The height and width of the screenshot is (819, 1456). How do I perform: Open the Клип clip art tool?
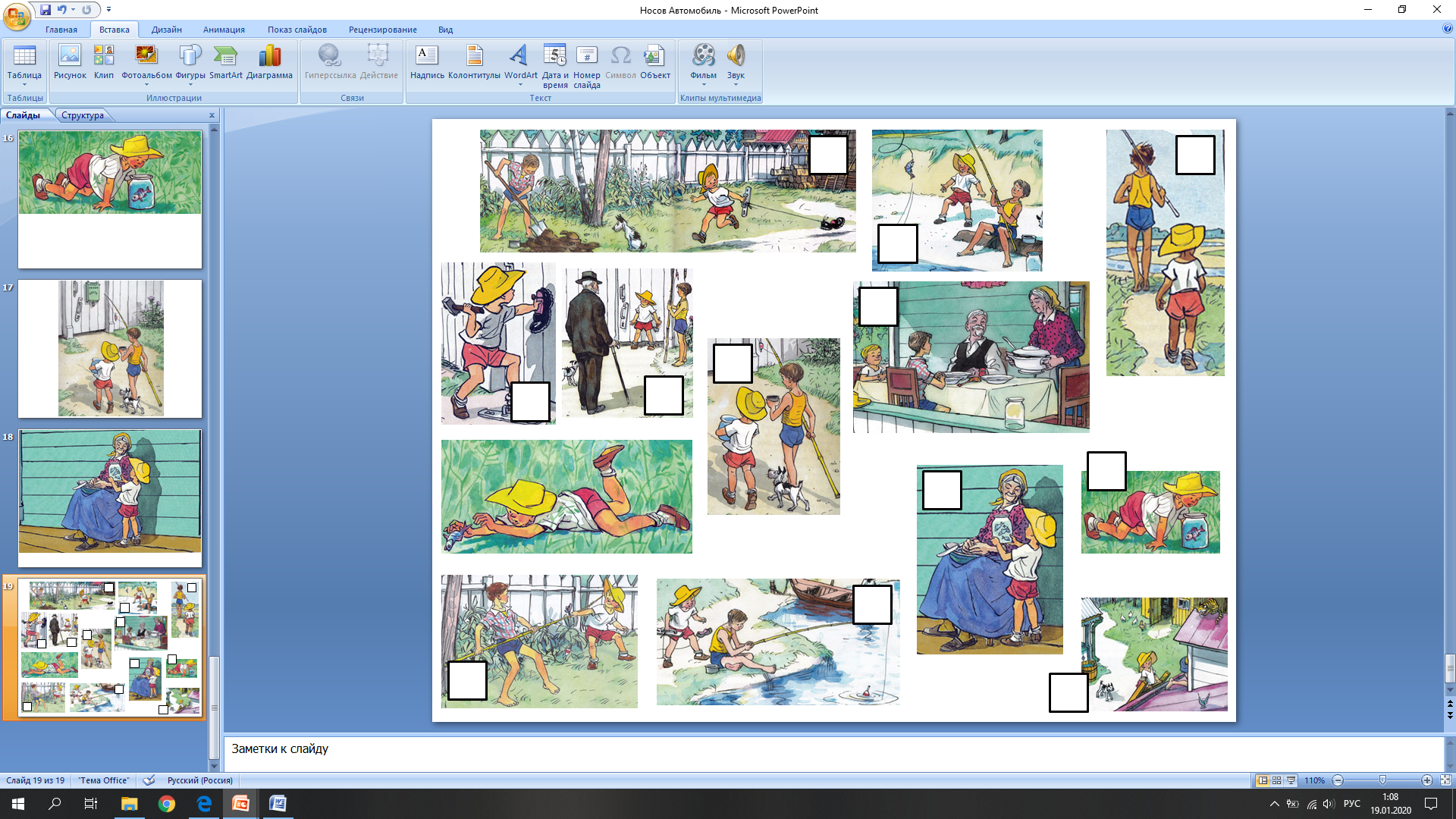pyautogui.click(x=104, y=62)
